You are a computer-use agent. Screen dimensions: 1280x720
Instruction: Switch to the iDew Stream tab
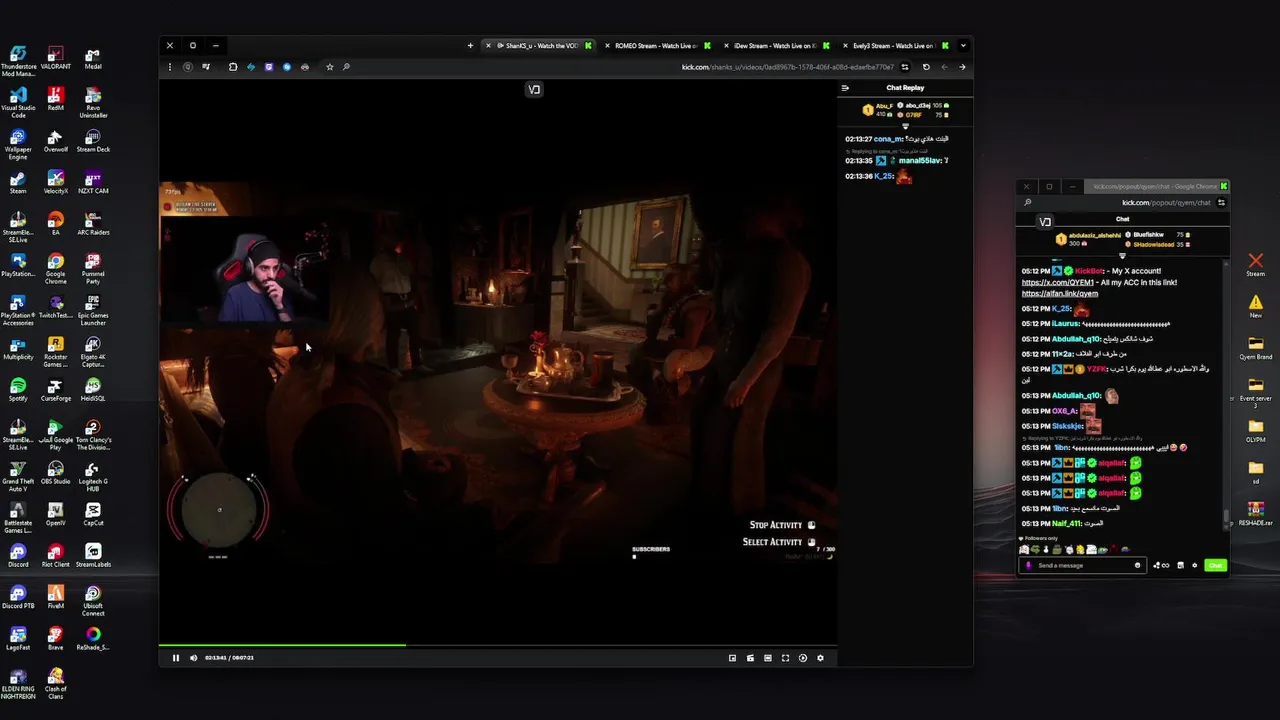pos(776,46)
